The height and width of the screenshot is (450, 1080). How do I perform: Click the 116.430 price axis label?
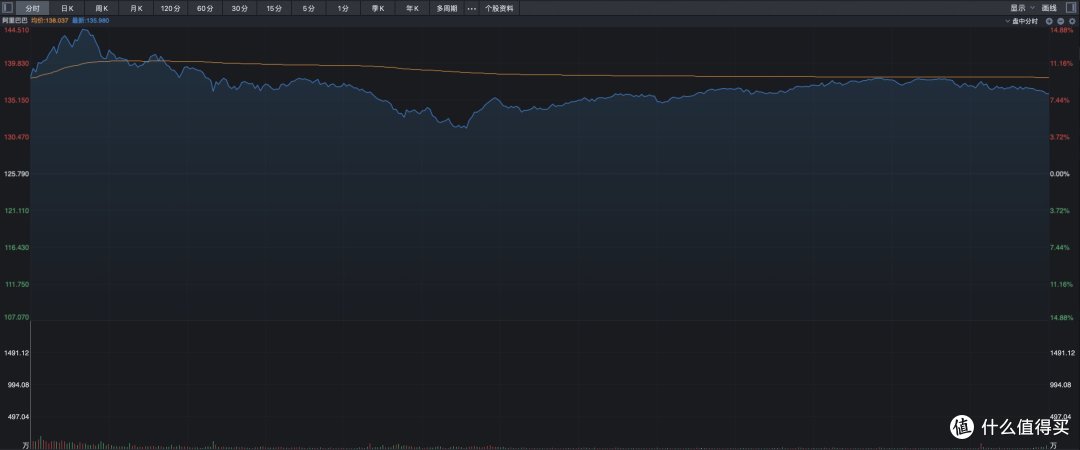17,247
